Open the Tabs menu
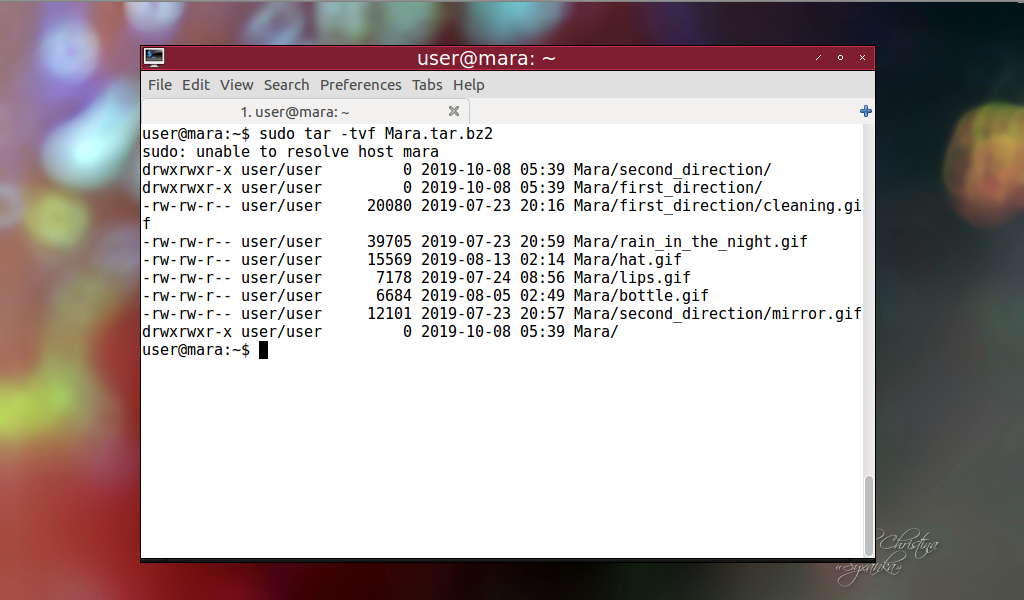 (x=427, y=85)
